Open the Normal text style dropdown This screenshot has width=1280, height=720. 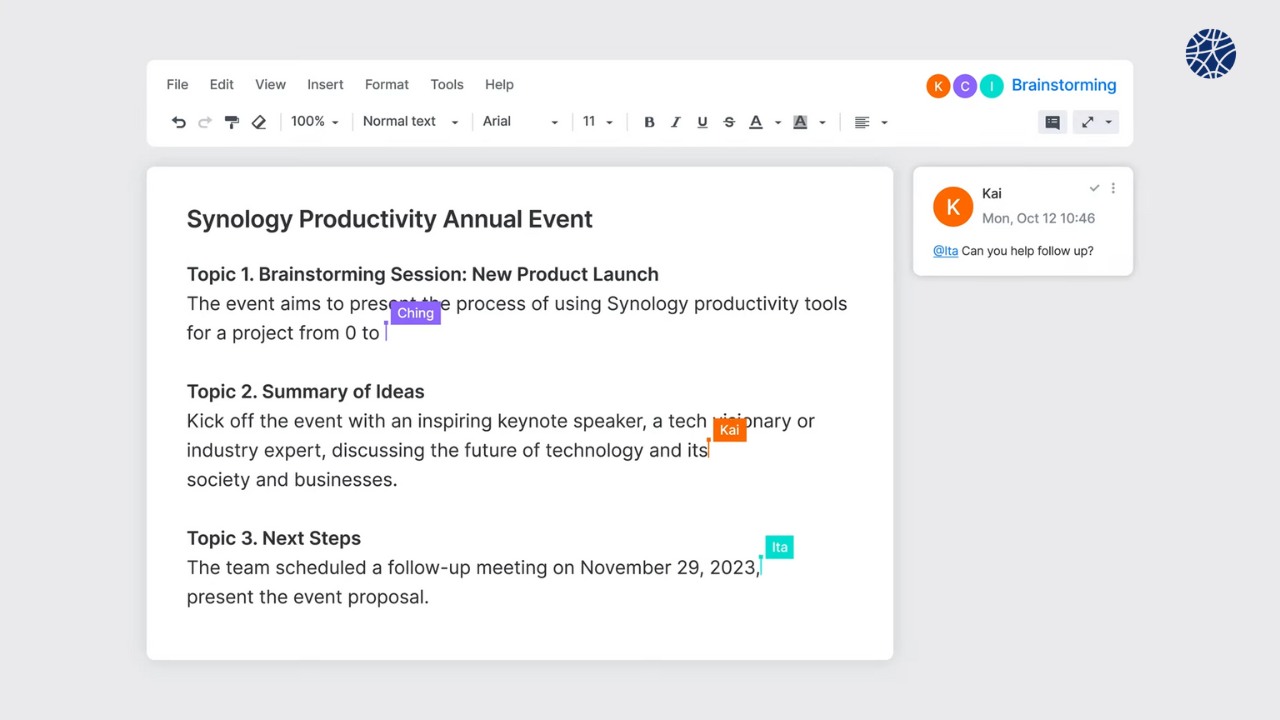point(410,121)
